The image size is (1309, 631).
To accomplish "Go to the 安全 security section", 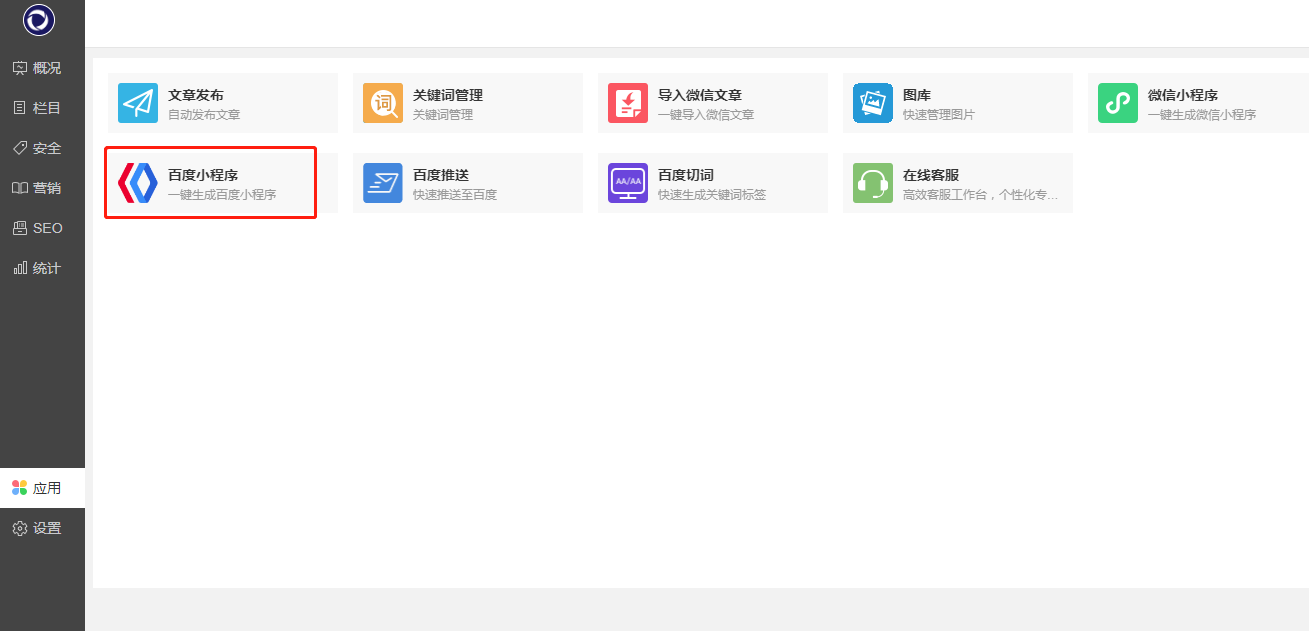I will [x=42, y=148].
